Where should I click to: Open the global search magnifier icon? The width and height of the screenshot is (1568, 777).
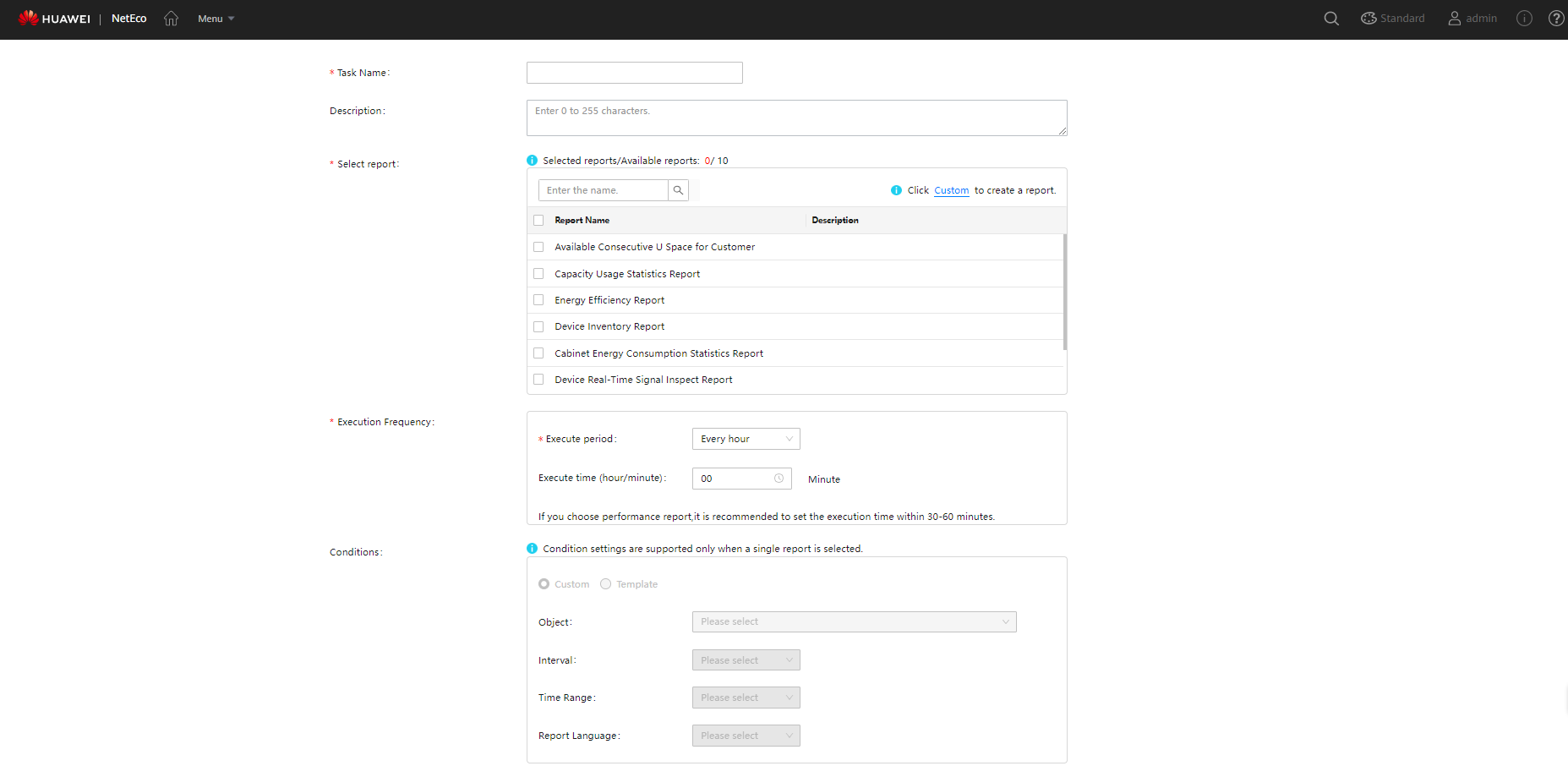[1331, 19]
